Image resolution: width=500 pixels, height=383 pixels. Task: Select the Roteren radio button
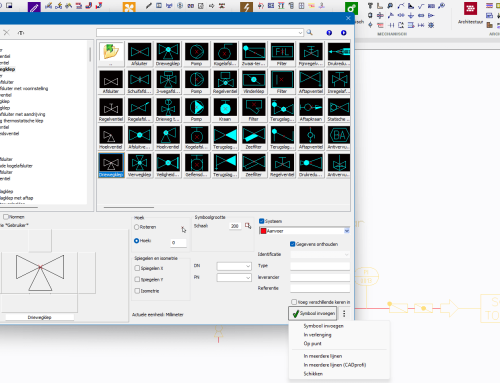tap(136, 227)
